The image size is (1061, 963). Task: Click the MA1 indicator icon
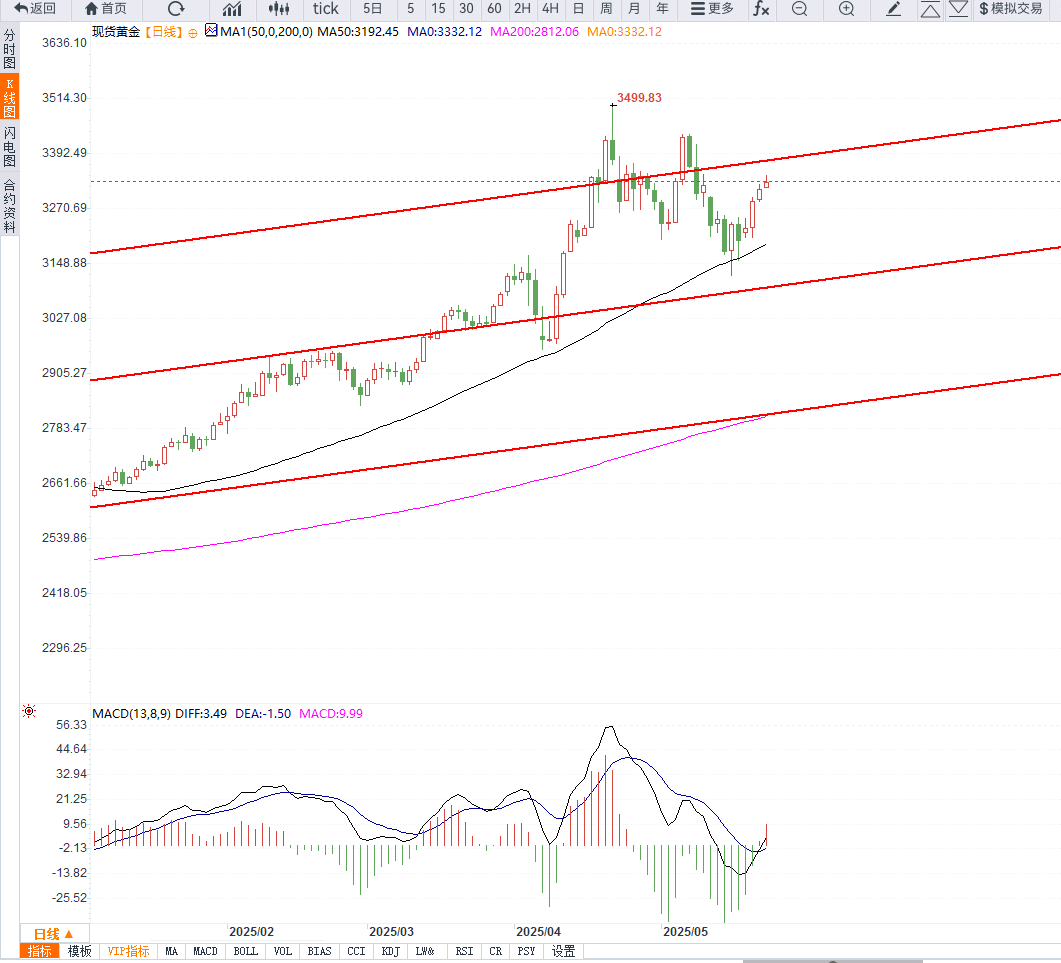pyautogui.click(x=211, y=30)
